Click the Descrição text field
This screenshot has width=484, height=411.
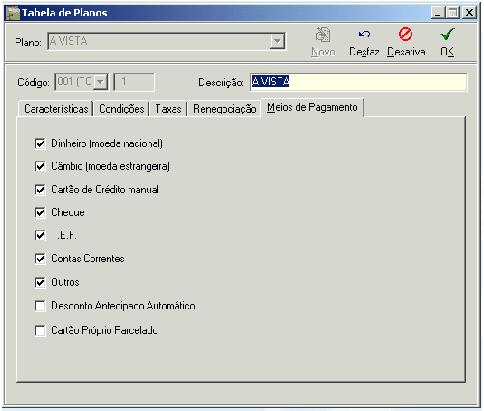[358, 82]
